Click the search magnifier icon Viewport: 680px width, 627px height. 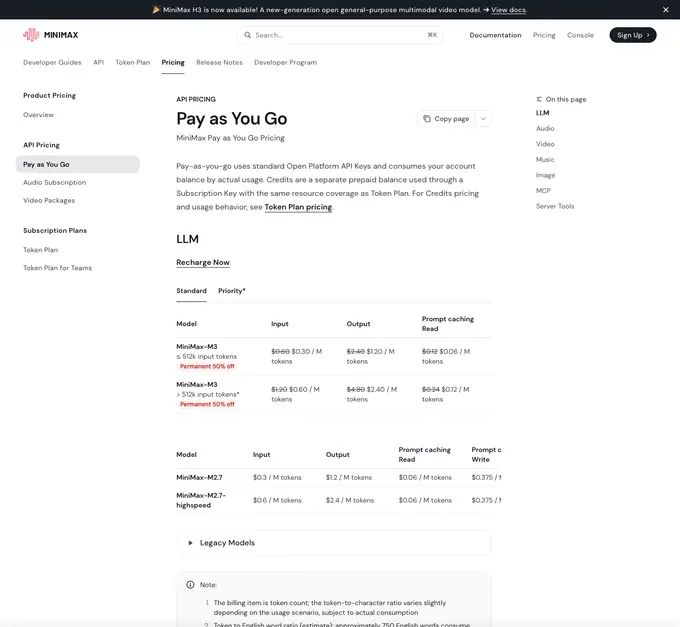248,35
